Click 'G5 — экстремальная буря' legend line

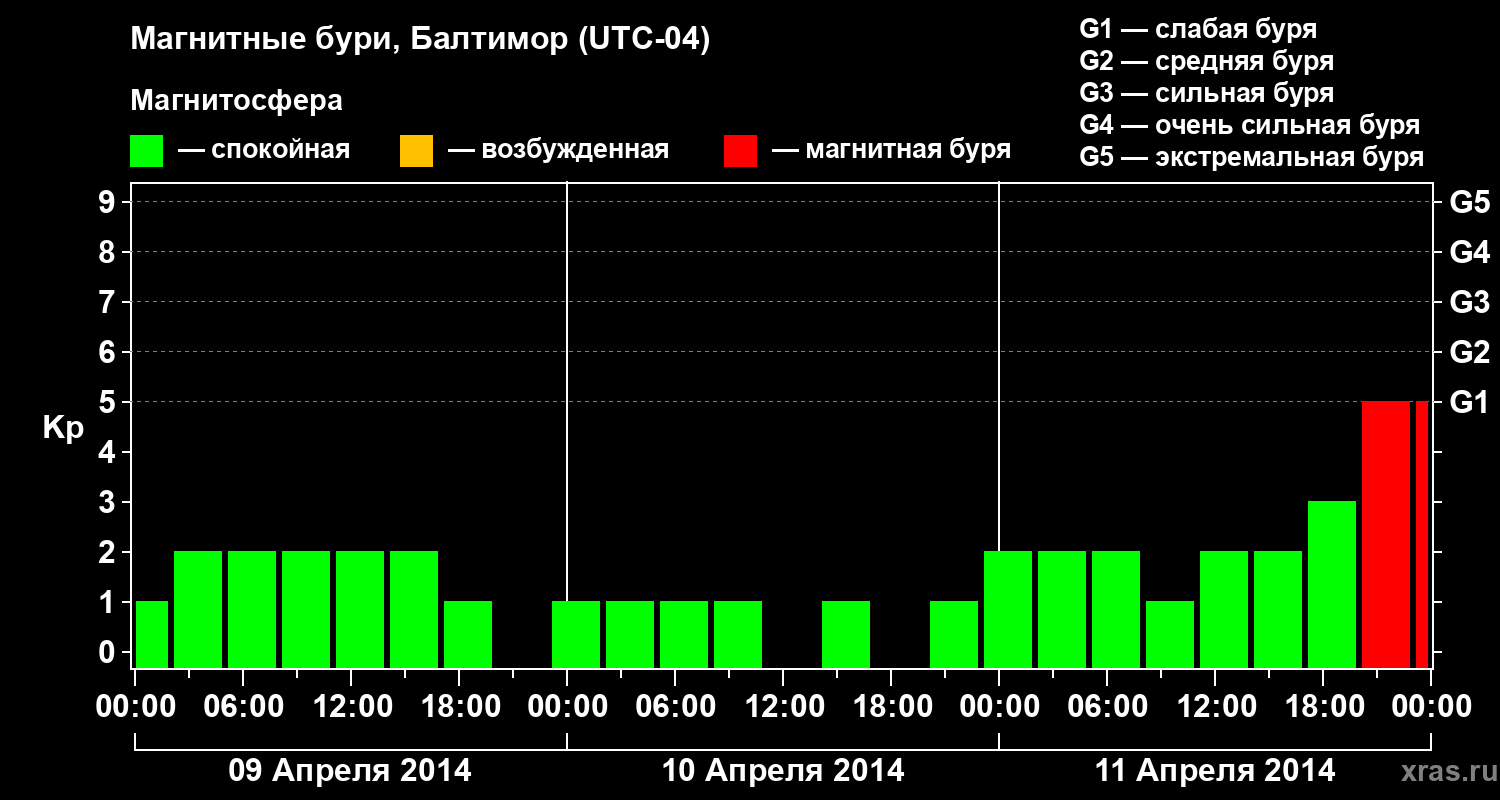1252,157
